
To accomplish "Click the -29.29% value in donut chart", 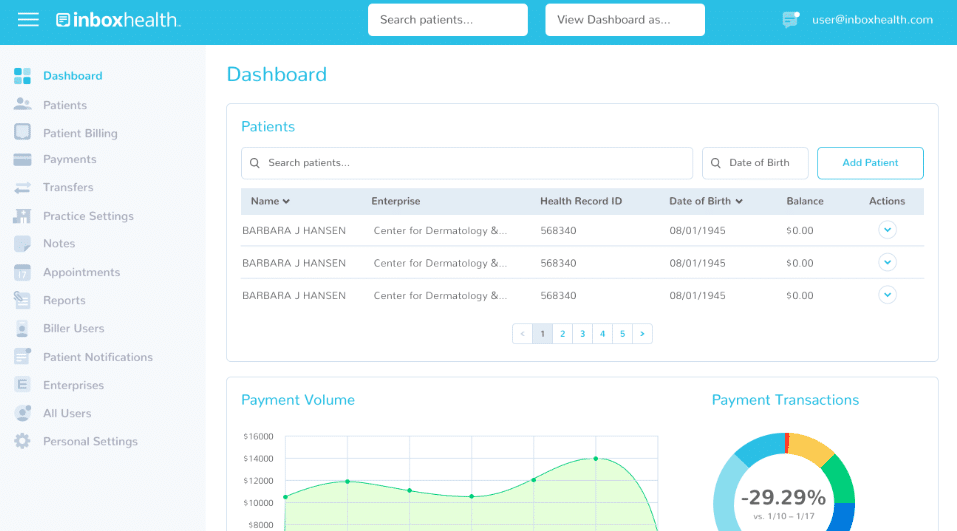I will coord(784,497).
